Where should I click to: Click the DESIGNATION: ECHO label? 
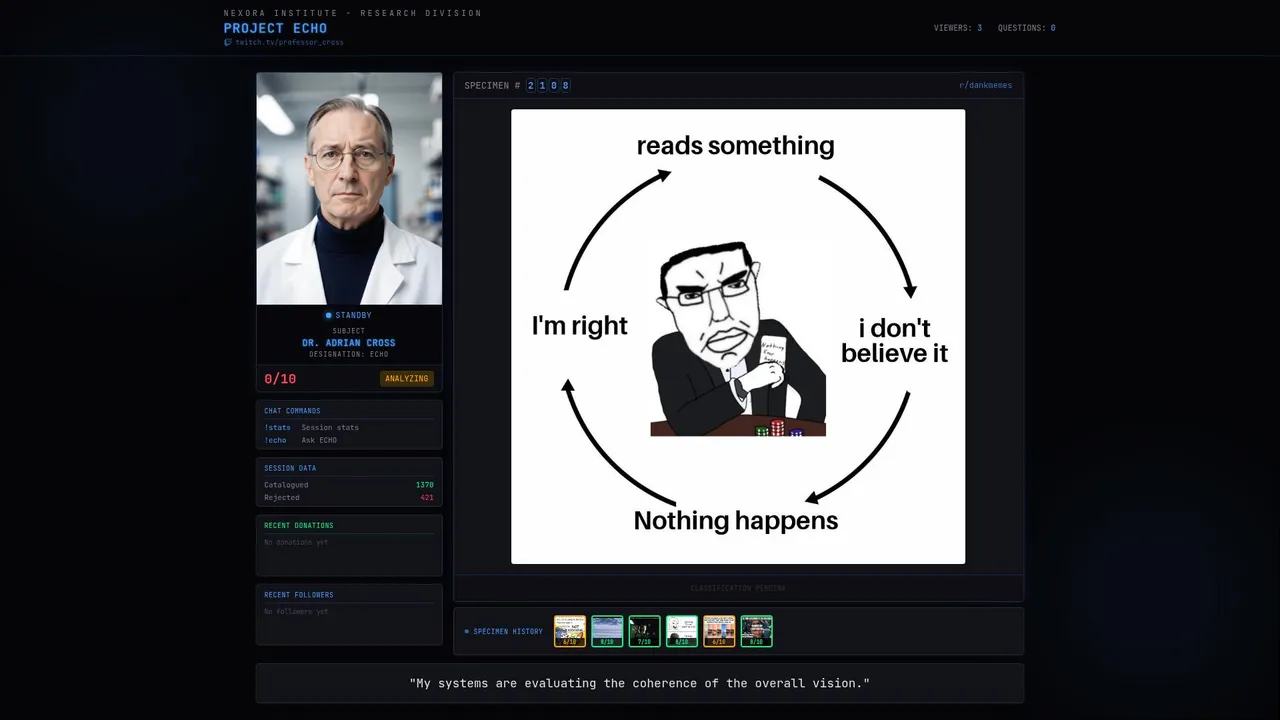coord(349,354)
